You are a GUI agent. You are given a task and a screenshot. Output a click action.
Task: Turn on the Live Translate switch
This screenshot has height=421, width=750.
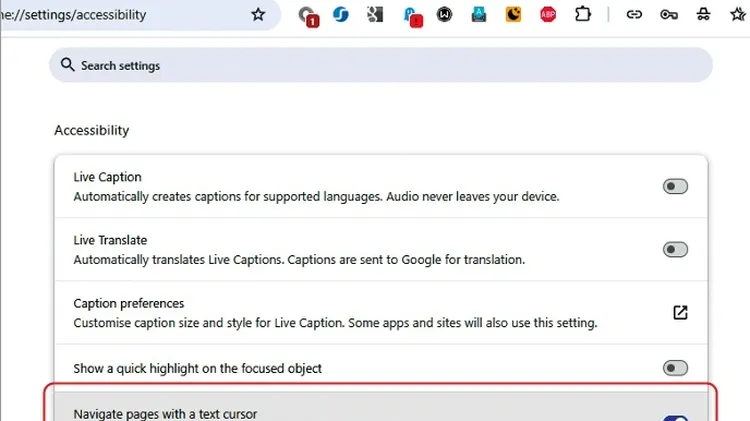(675, 249)
